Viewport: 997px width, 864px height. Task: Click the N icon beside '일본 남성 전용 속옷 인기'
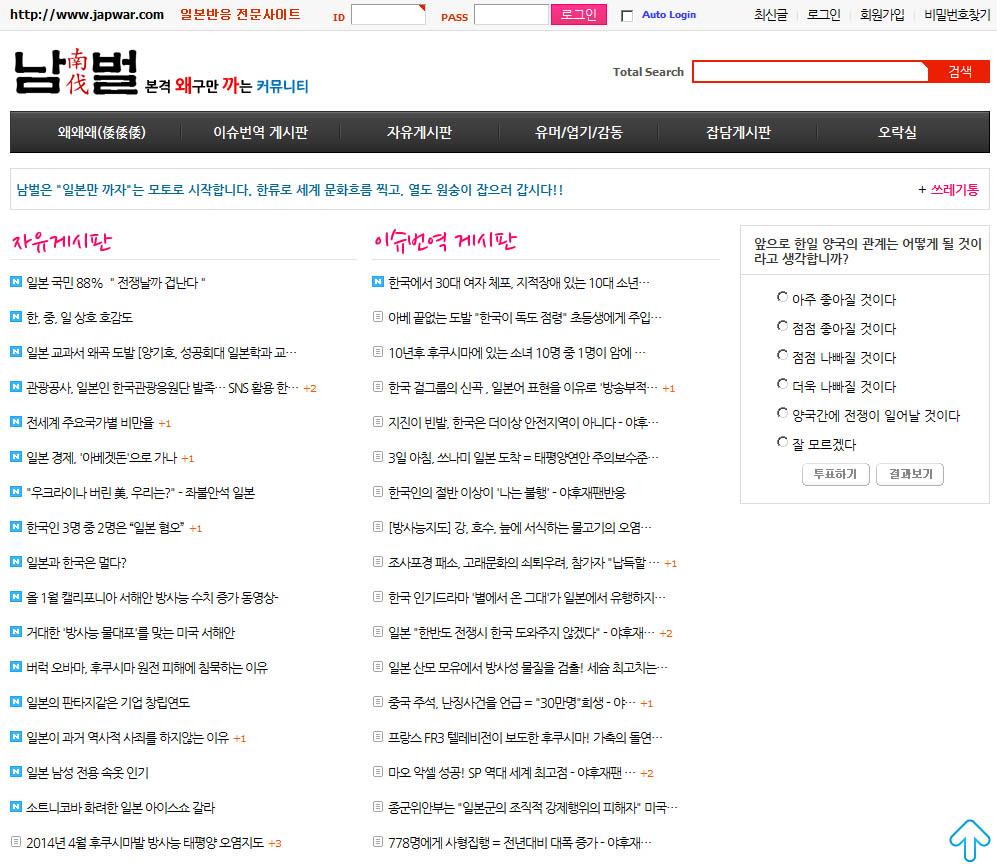[15, 772]
